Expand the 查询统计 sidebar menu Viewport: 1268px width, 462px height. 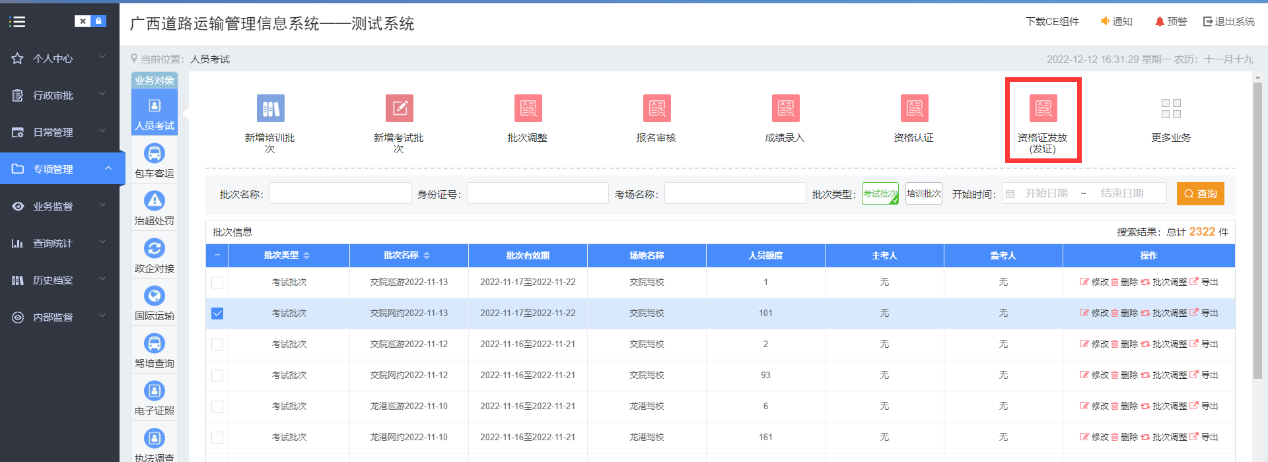60,243
